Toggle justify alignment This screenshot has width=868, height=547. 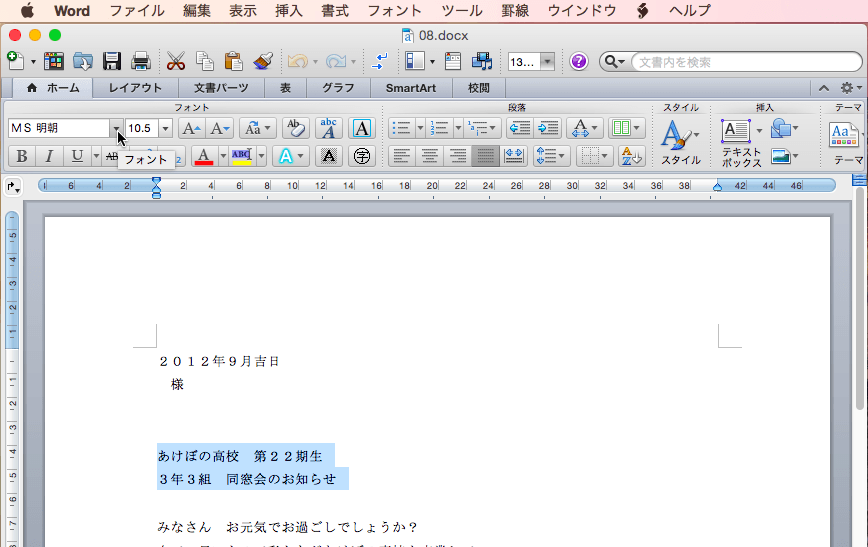click(485, 156)
